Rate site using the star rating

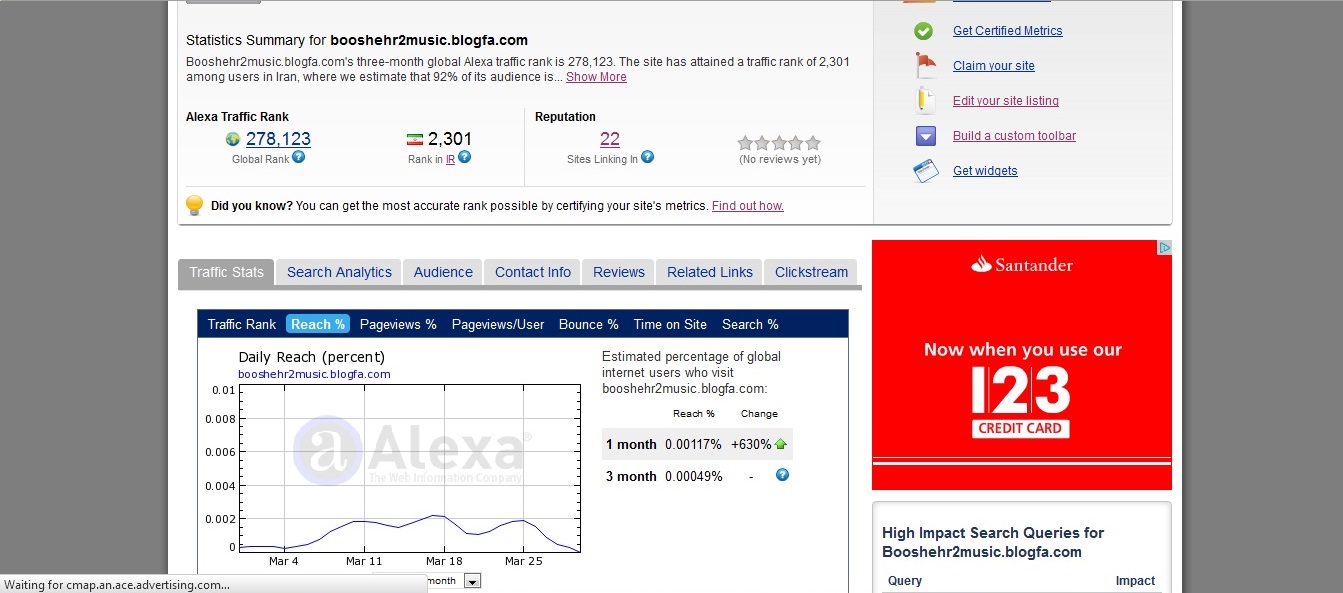click(x=779, y=143)
